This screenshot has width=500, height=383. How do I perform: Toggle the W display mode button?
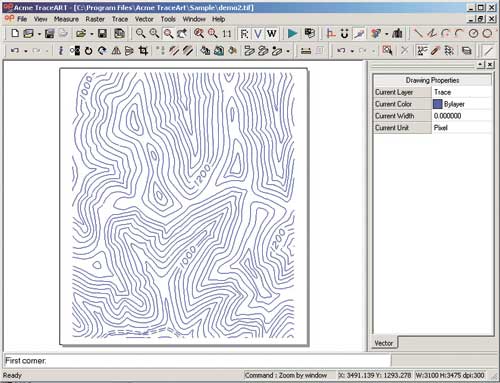272,33
